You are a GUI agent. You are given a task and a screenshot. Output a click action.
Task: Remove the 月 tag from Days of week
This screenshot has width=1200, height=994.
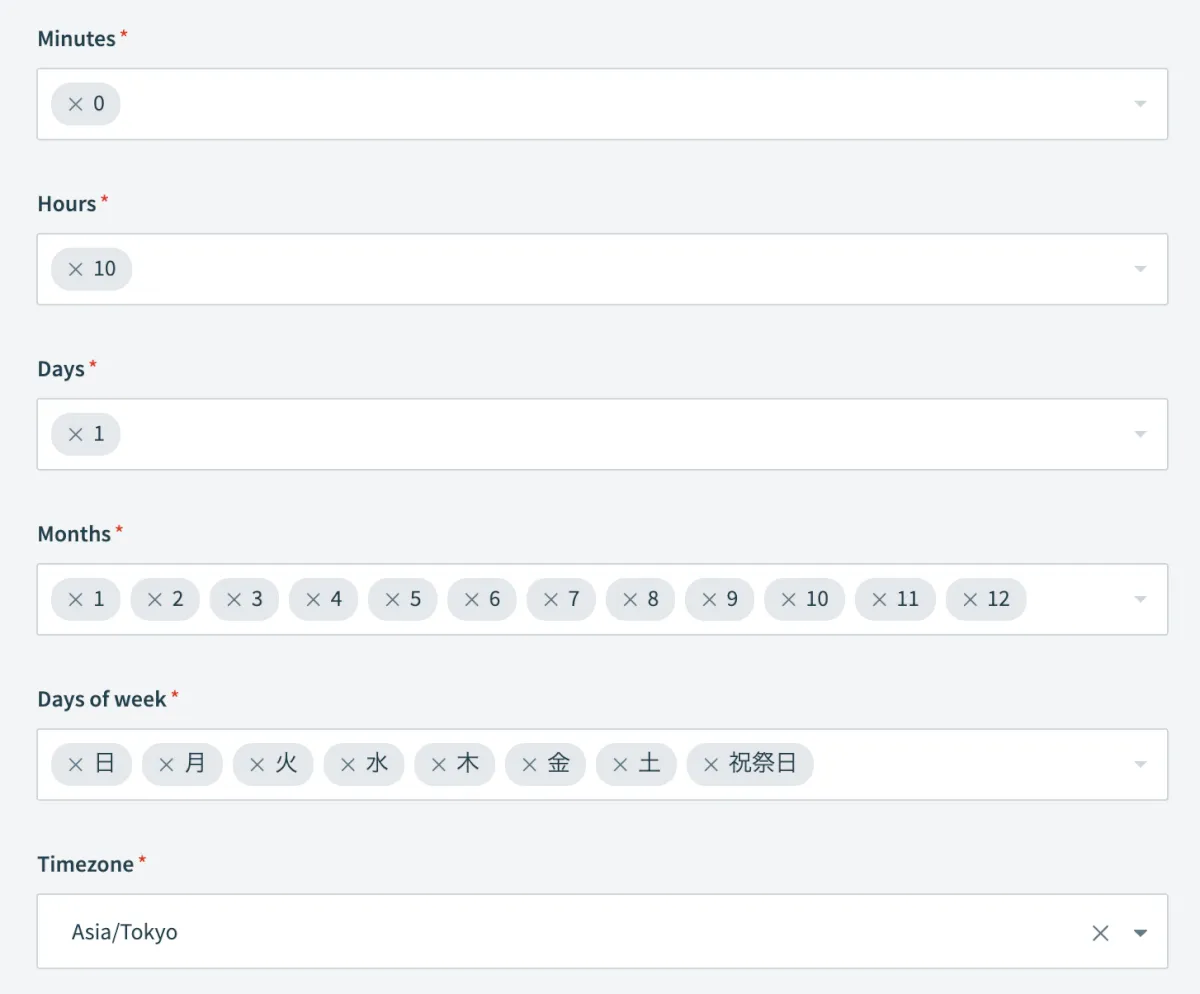coord(166,765)
